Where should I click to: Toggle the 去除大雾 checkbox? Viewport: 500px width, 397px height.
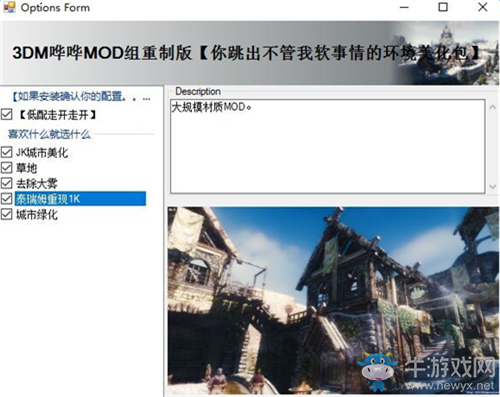7,183
